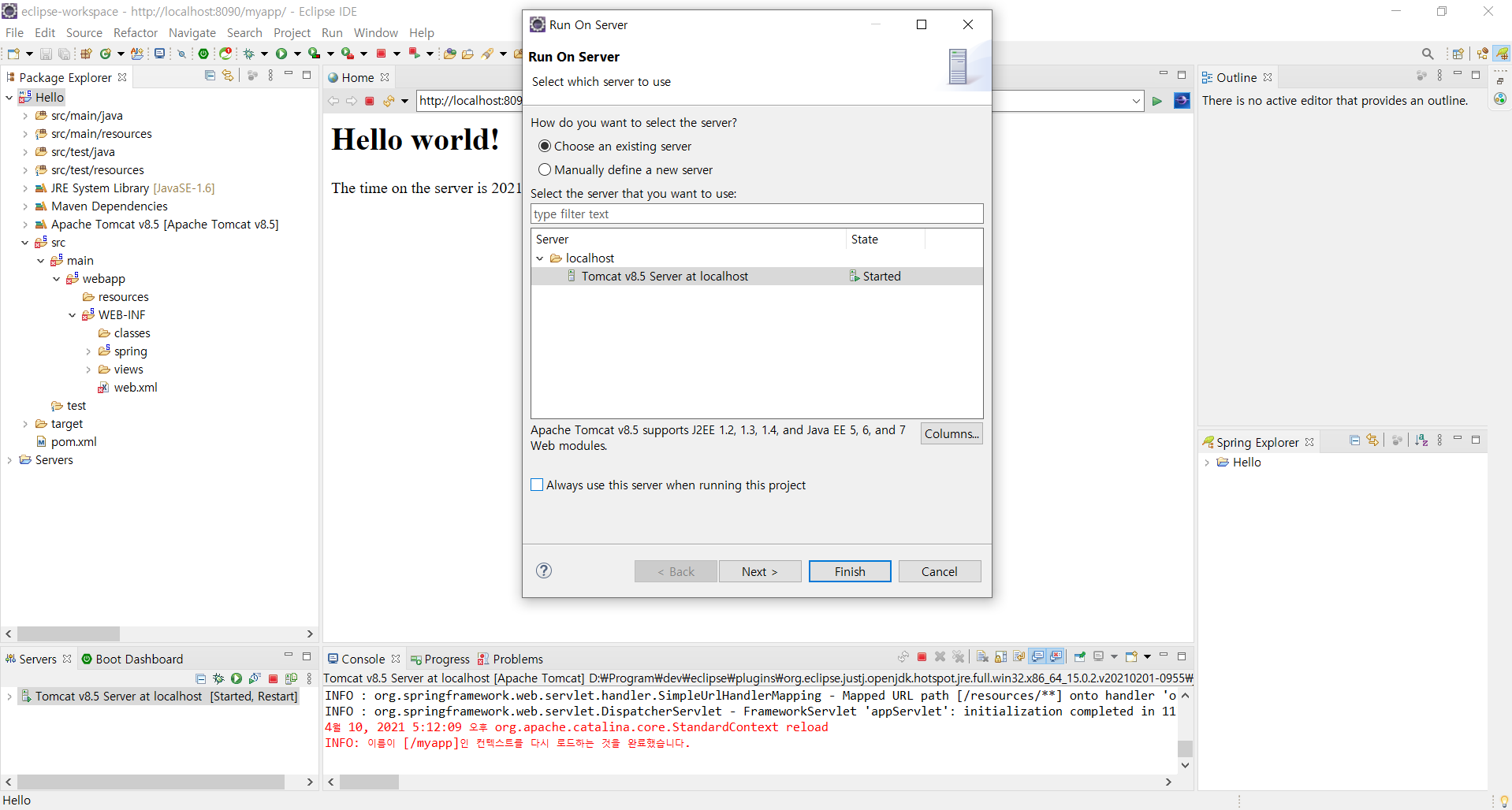This screenshot has height=810, width=1512.
Task: Select 'Manually define a new server' radio button
Action: pos(544,169)
